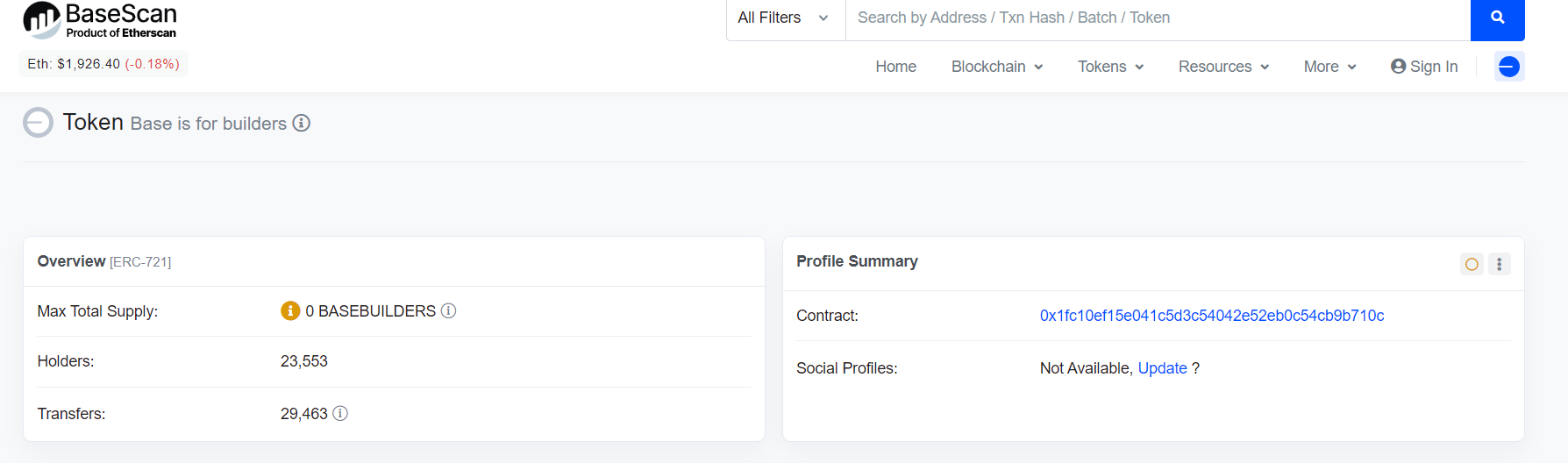The width and height of the screenshot is (1568, 463).
Task: Expand the Blockchain menu
Action: tap(997, 67)
